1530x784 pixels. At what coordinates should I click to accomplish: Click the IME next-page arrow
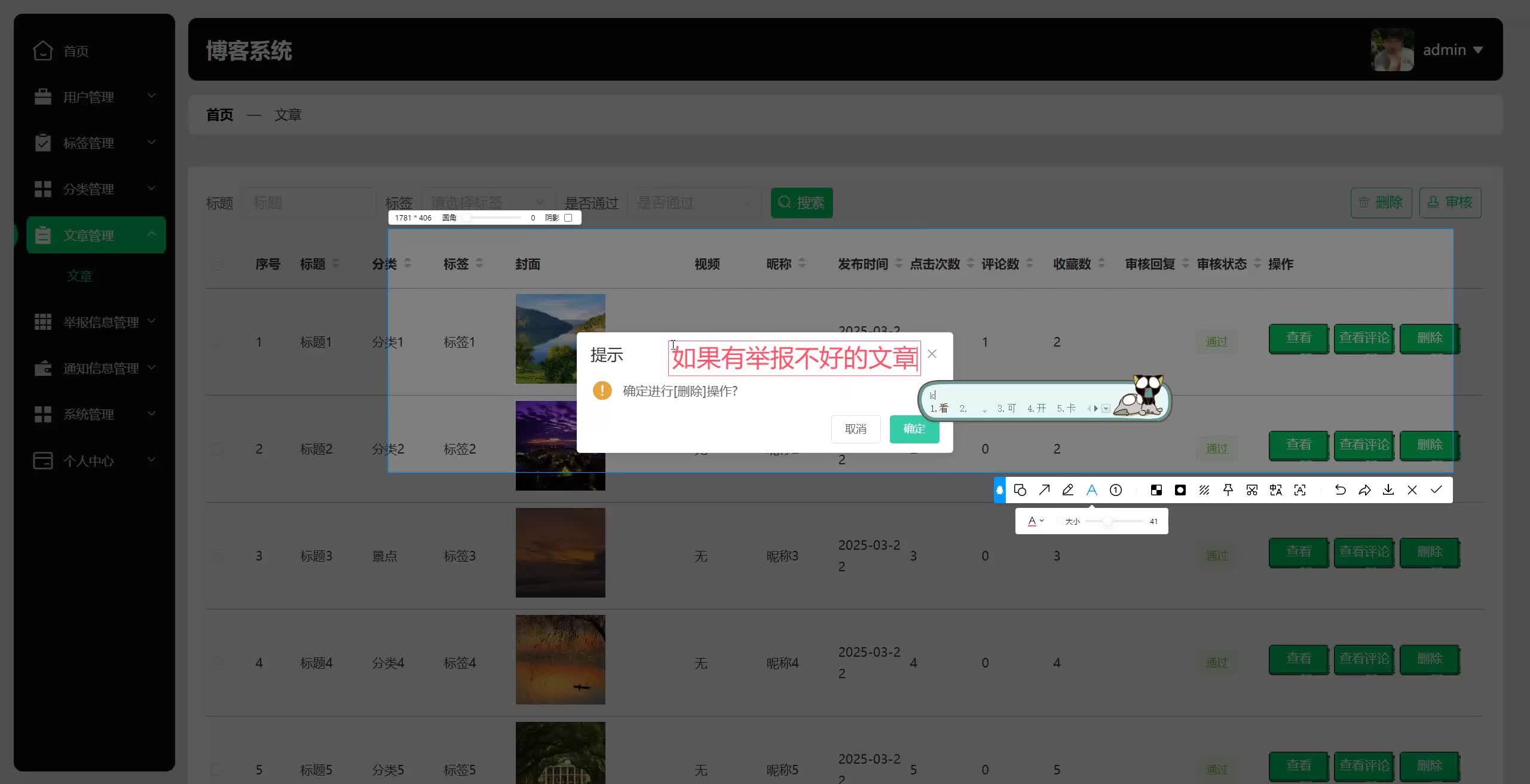[1096, 409]
